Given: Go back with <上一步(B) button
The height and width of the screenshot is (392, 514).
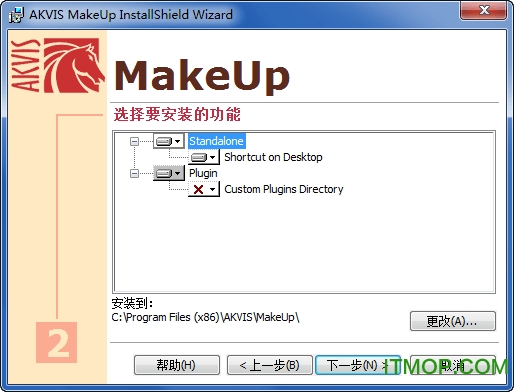Looking at the screenshot, I should pos(270,365).
